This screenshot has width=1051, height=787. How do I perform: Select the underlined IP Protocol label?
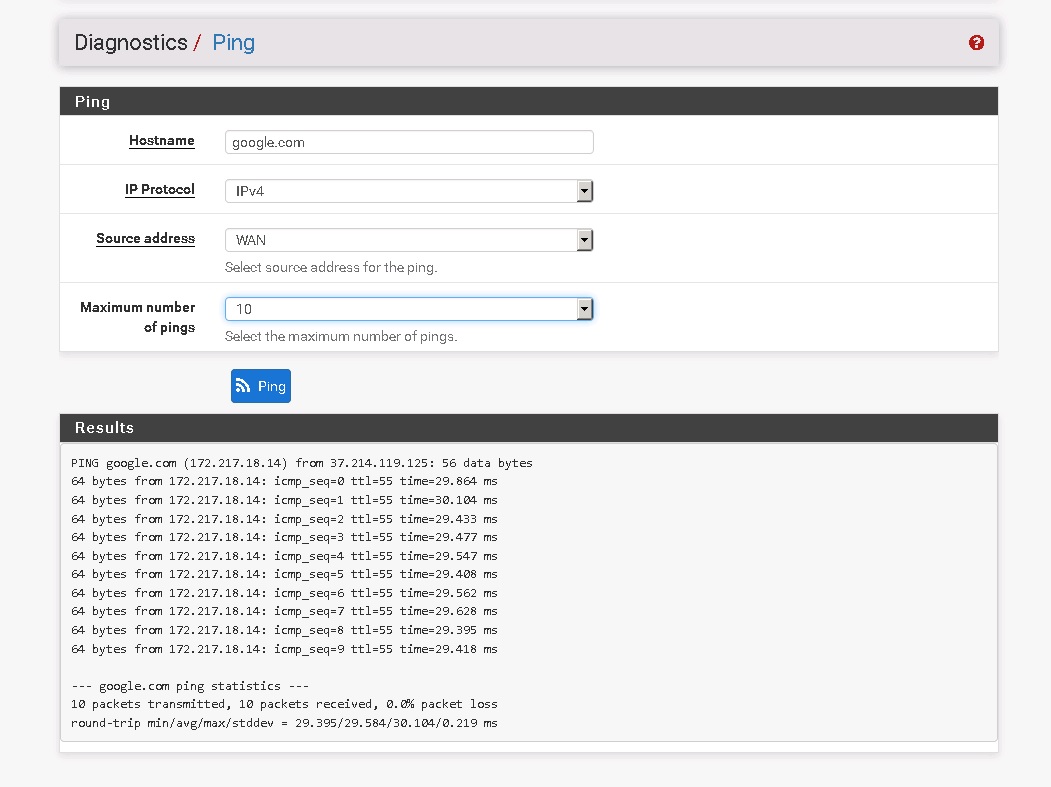[x=159, y=190]
